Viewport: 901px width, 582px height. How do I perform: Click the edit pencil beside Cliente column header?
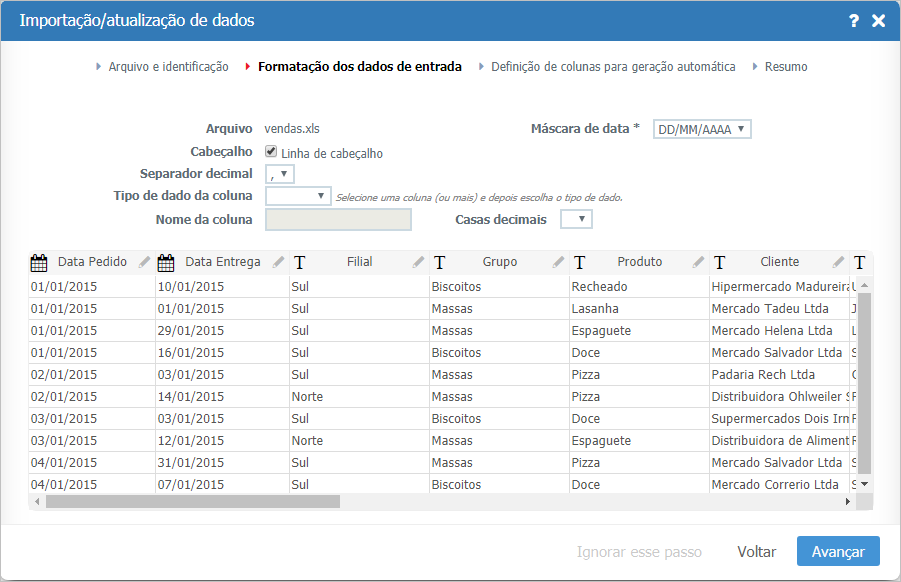click(837, 261)
